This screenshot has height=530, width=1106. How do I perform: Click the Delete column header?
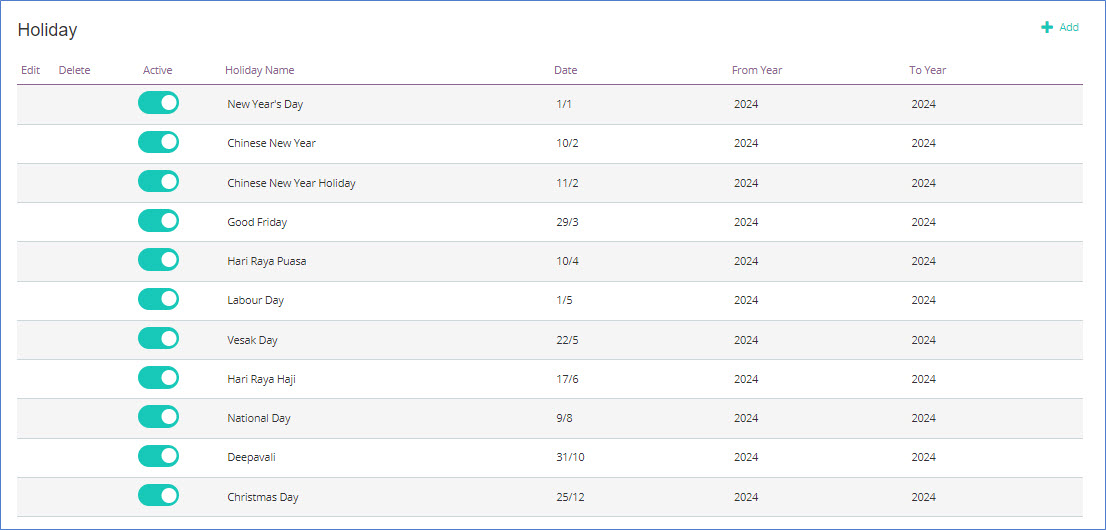[74, 70]
